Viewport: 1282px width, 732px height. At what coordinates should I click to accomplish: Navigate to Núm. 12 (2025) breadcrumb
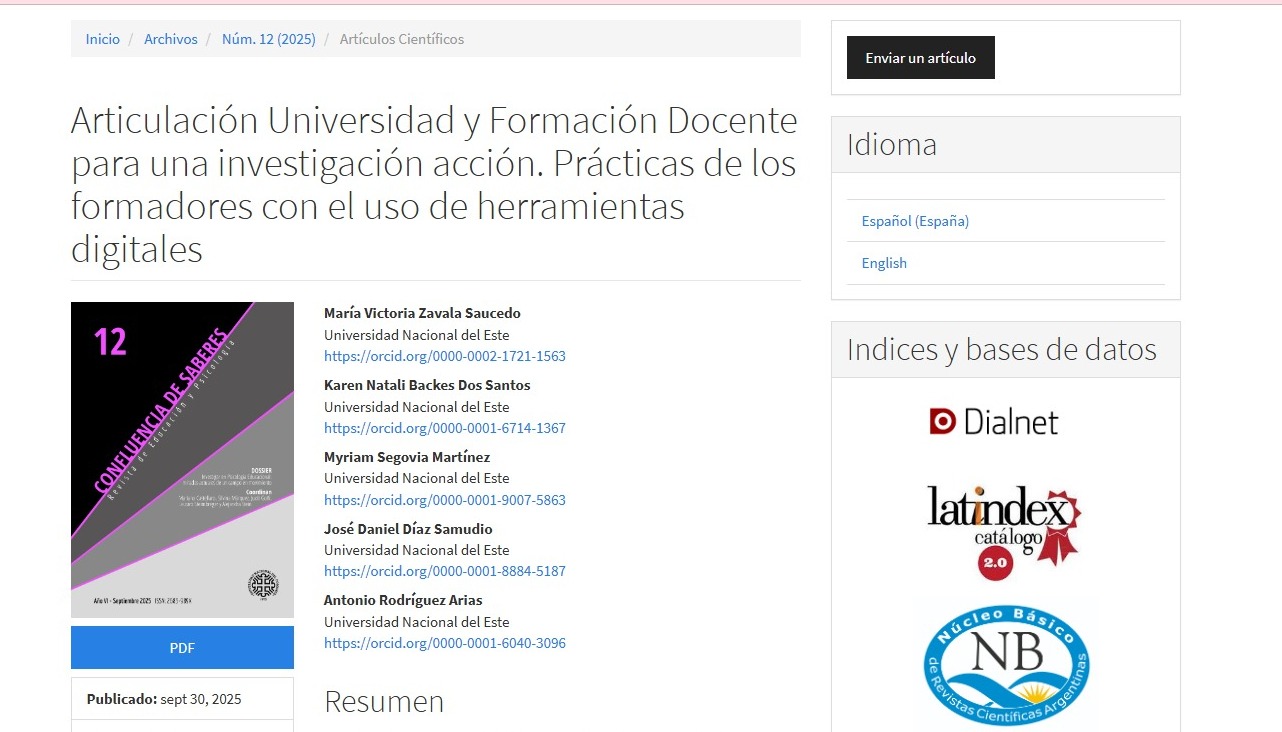point(268,39)
